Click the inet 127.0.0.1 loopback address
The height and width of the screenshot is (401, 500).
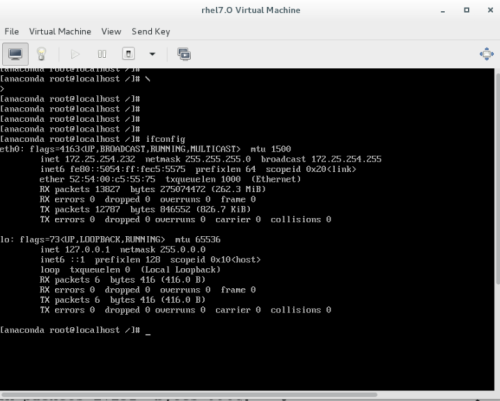(75, 250)
